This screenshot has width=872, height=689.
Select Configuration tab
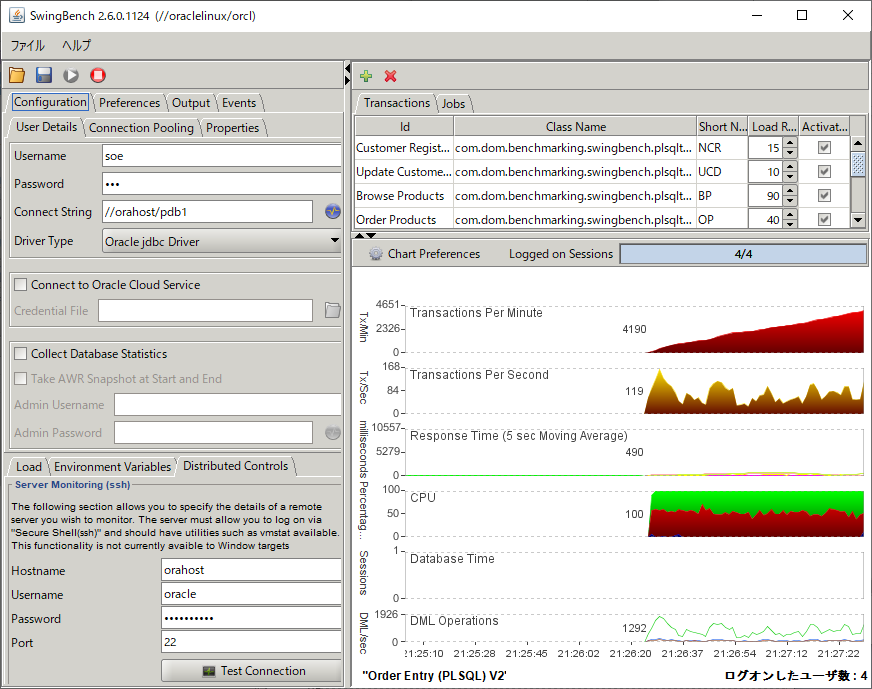click(x=50, y=102)
